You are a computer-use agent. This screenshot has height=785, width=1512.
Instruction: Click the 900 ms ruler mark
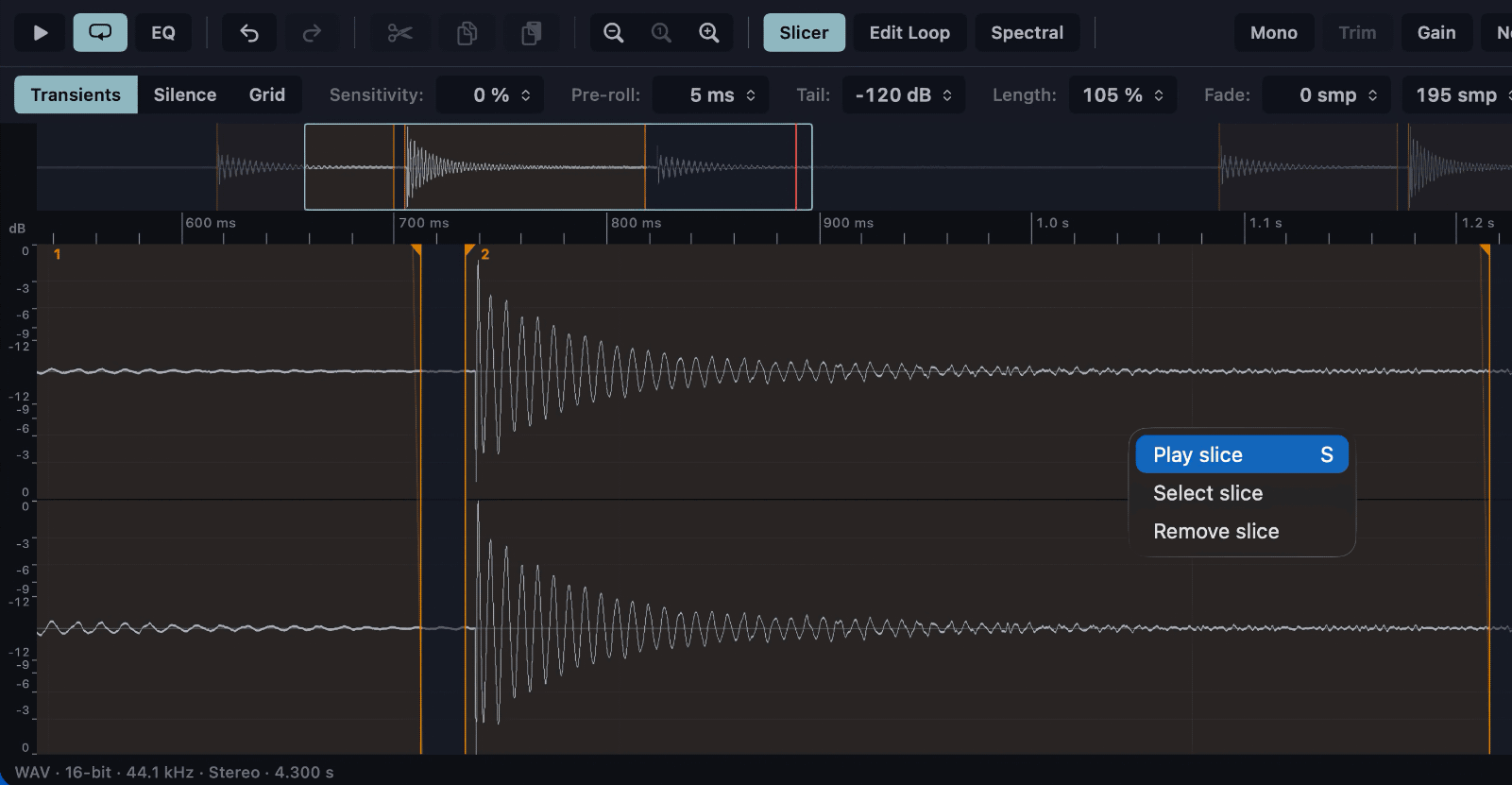click(x=848, y=223)
